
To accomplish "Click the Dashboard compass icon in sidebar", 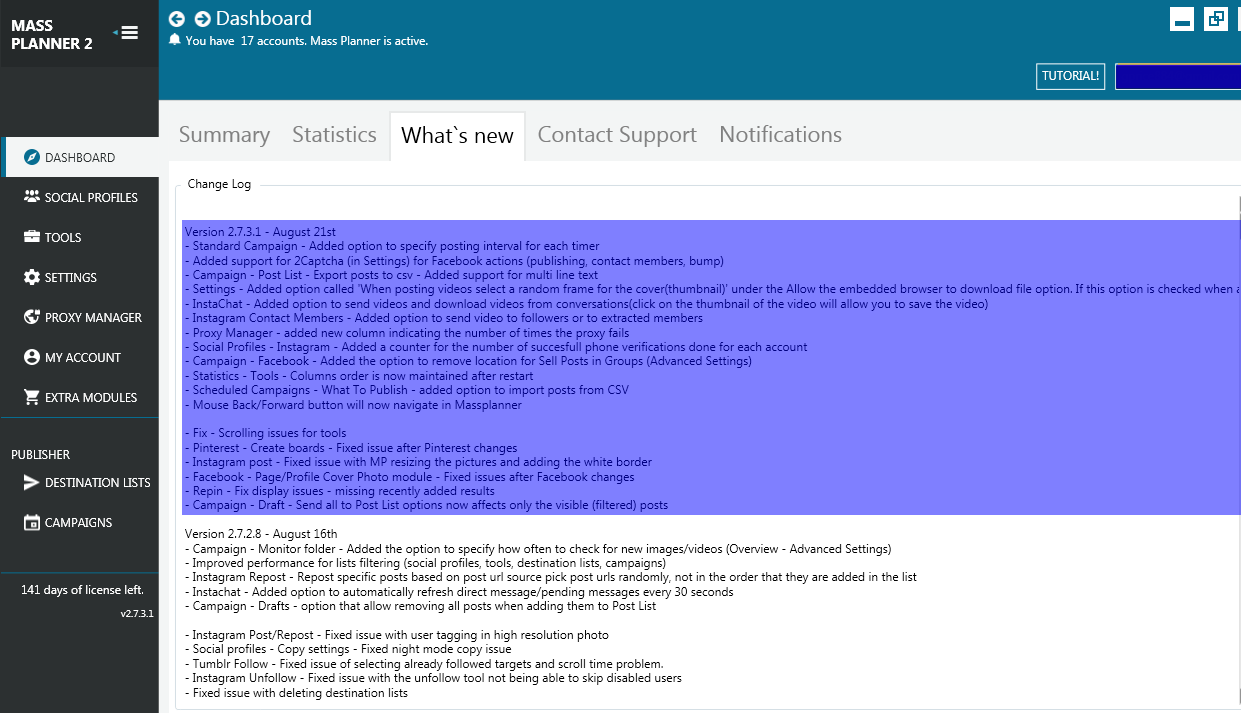I will pyautogui.click(x=31, y=157).
